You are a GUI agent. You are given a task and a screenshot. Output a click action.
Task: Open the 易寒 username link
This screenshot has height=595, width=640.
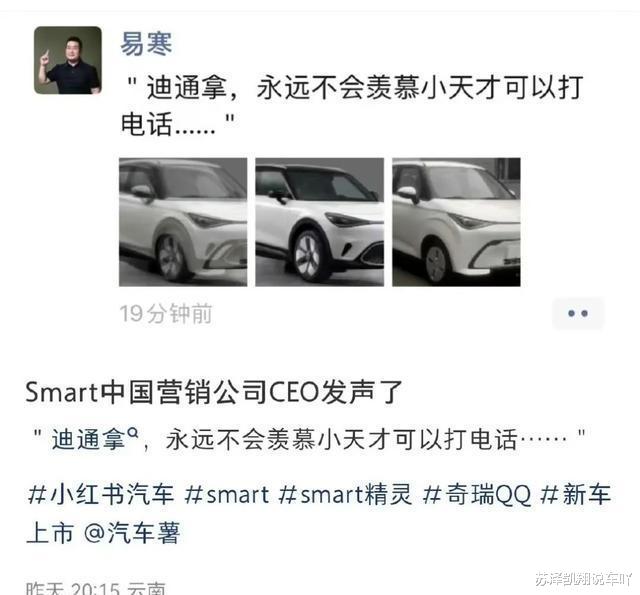pos(146,44)
